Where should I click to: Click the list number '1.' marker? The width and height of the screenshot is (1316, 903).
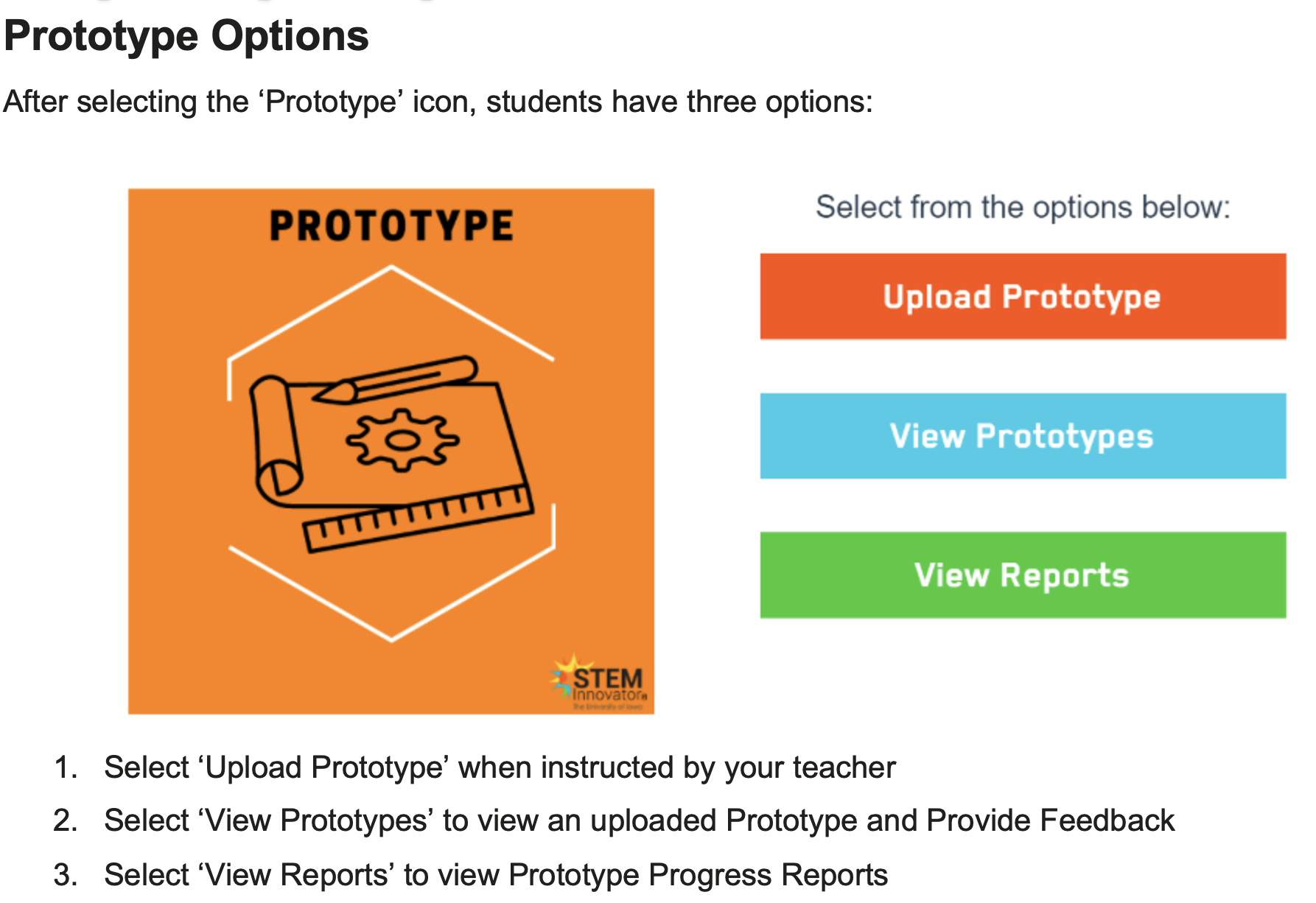[66, 767]
